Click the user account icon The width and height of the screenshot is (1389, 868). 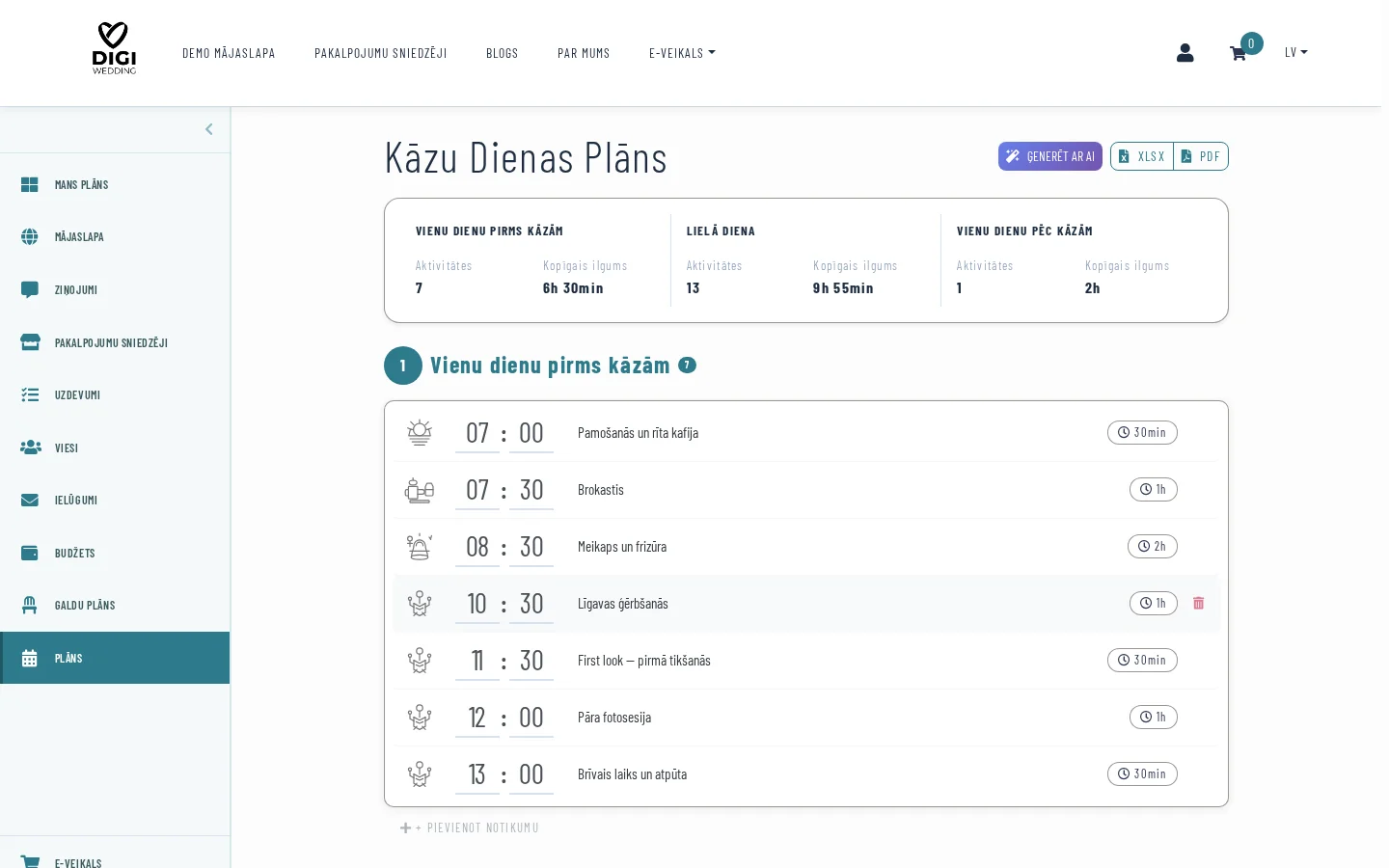[x=1185, y=53]
